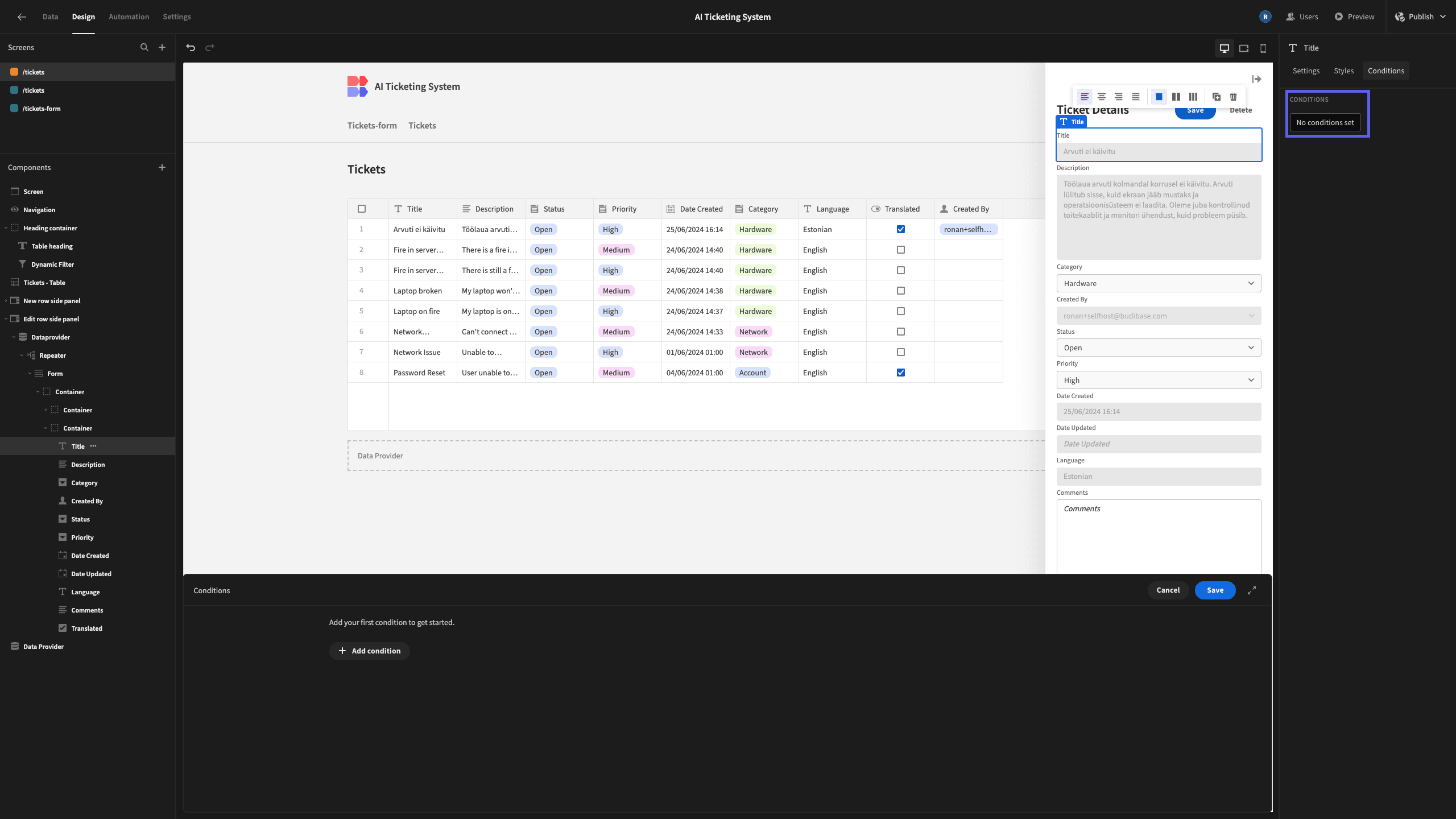Expand the New row side panel tree item
Viewport: 1456px width, 819px height.
(6, 301)
